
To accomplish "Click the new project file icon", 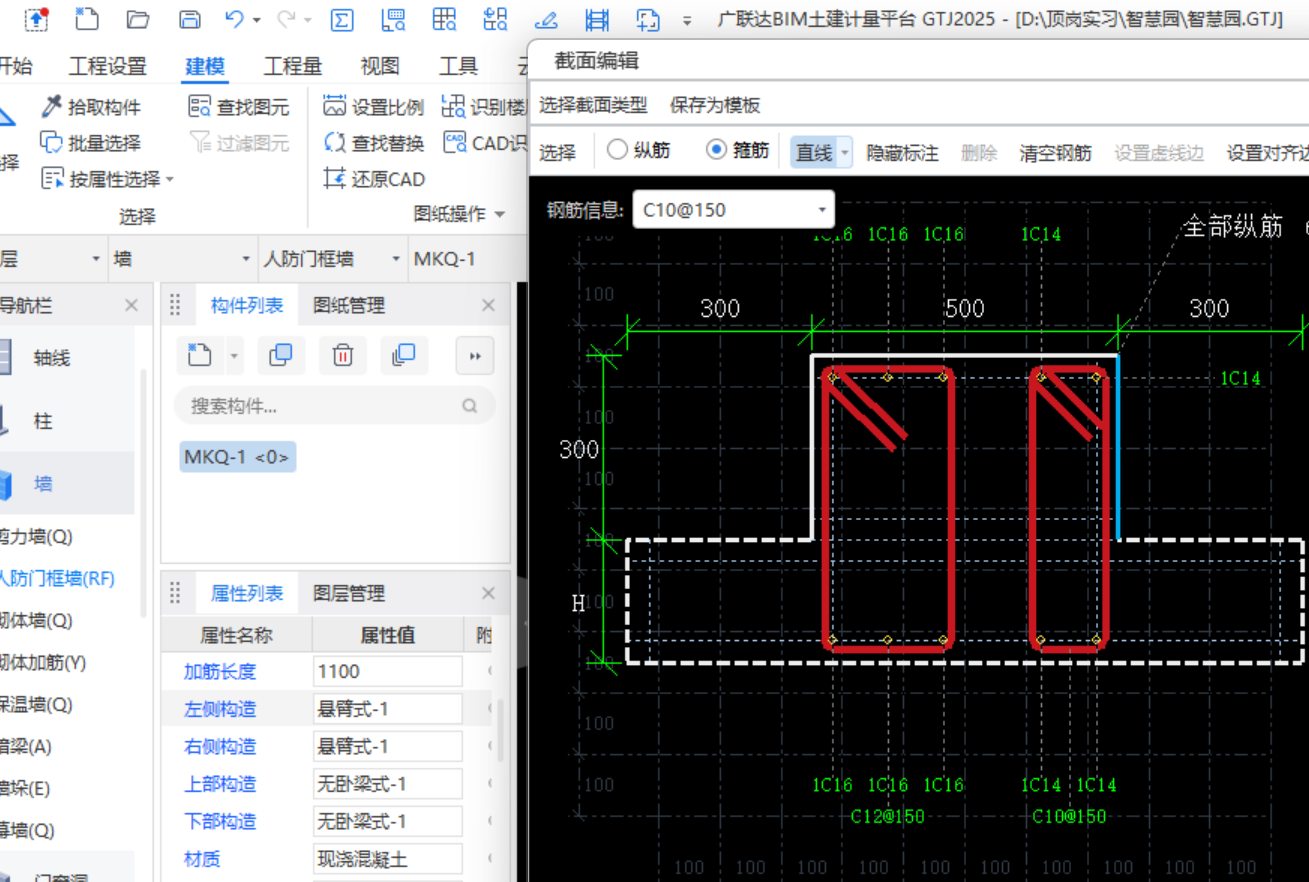I will pyautogui.click(x=87, y=19).
